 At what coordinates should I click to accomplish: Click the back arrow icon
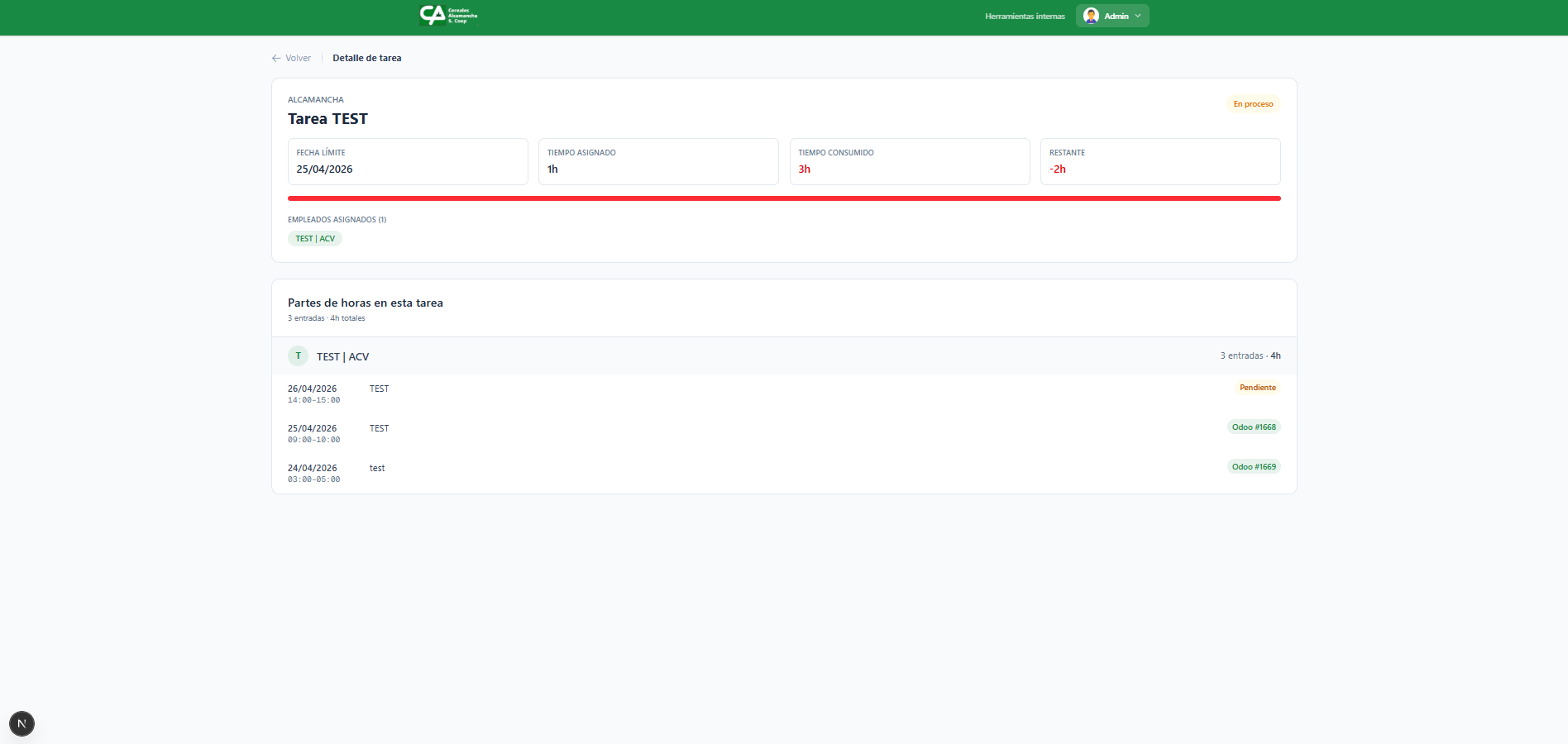(276, 59)
